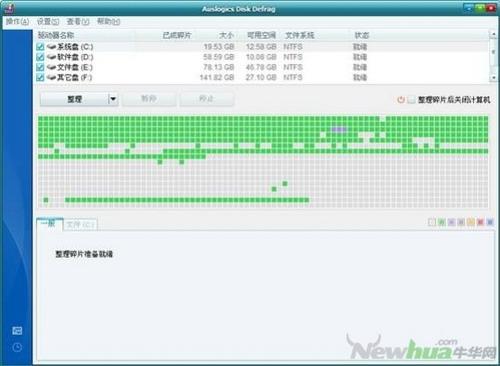Click the 141.82 GB size cell
This screenshot has height=366, width=500.
point(217,78)
